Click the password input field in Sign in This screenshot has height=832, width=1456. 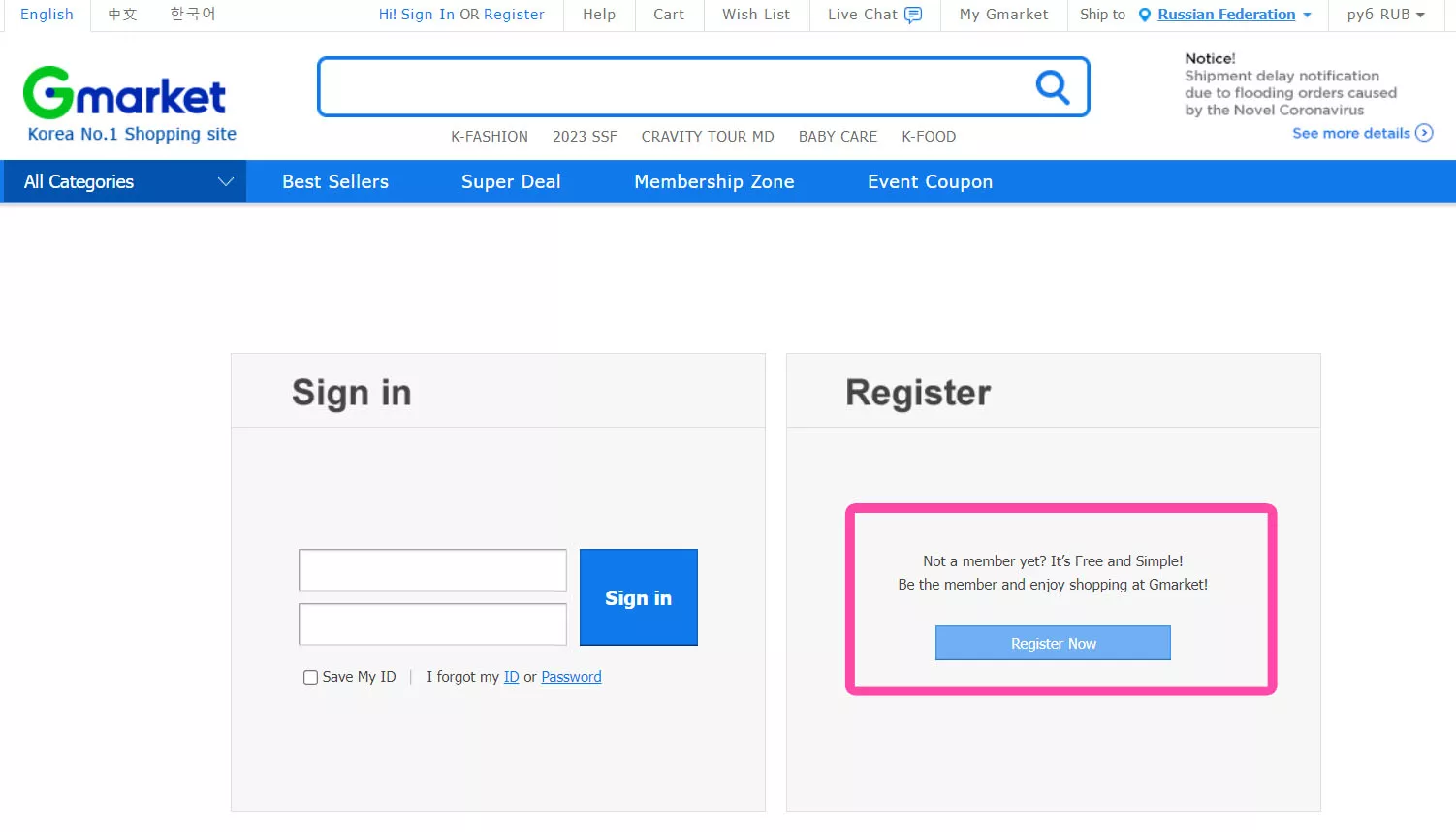(432, 624)
